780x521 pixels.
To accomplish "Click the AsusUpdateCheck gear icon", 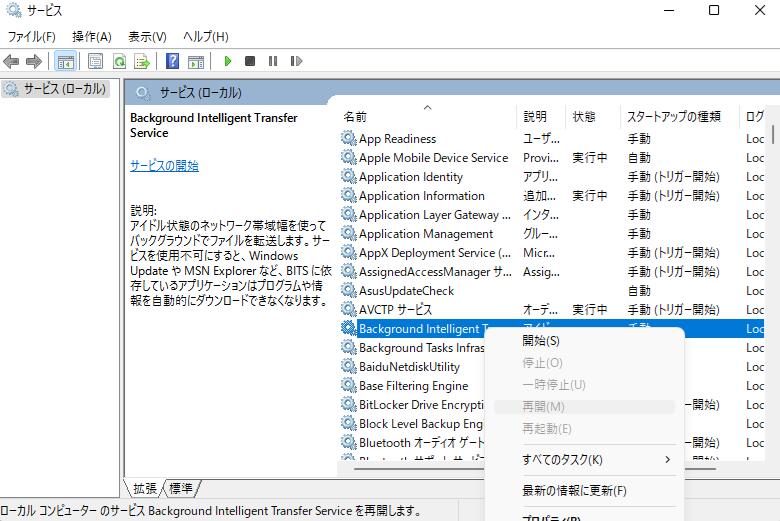I will [349, 291].
